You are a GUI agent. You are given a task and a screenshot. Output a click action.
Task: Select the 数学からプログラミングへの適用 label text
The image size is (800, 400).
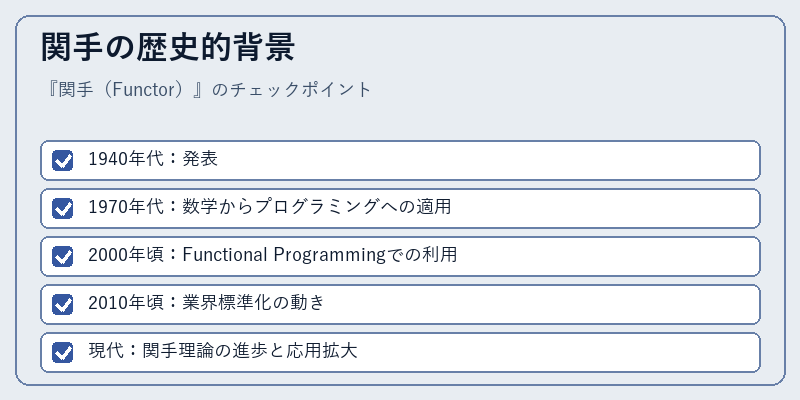click(316, 207)
